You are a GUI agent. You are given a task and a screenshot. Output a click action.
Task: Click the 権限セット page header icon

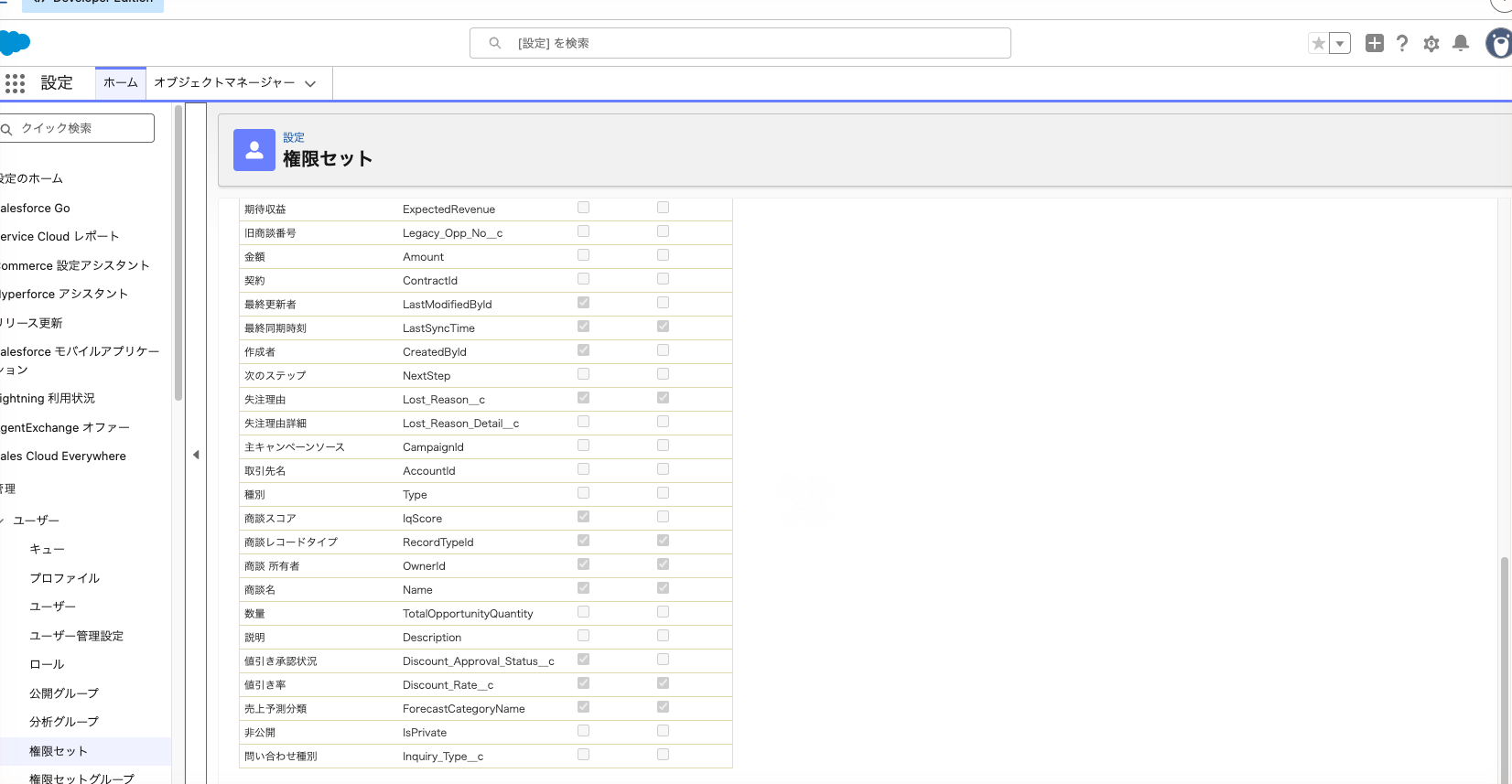click(x=254, y=150)
